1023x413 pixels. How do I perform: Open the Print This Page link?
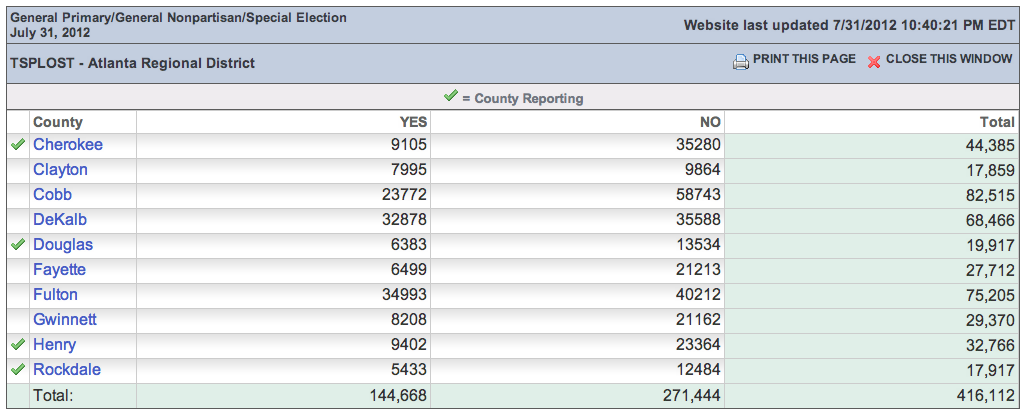tap(804, 59)
